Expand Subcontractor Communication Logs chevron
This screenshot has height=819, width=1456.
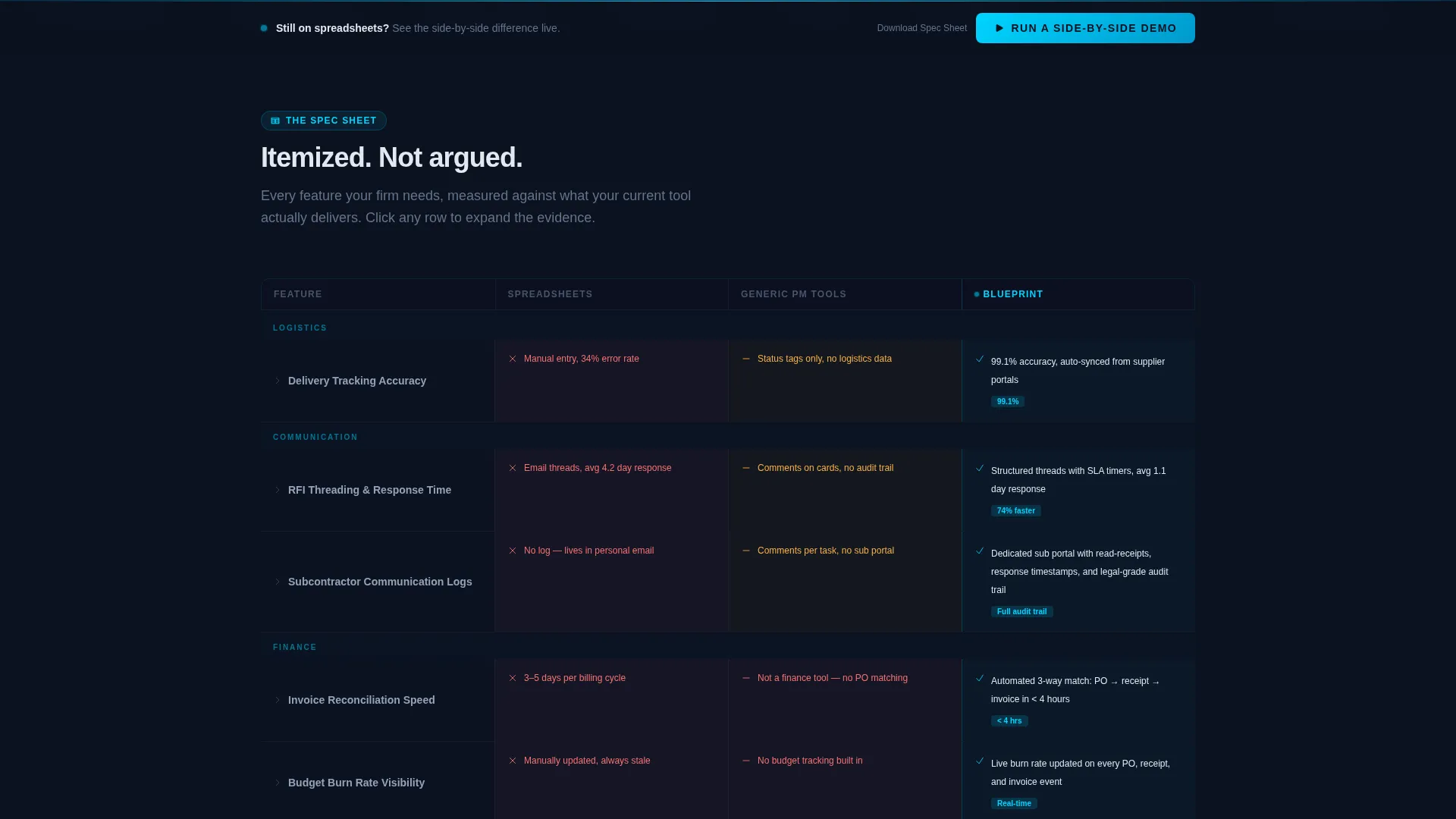coord(278,582)
